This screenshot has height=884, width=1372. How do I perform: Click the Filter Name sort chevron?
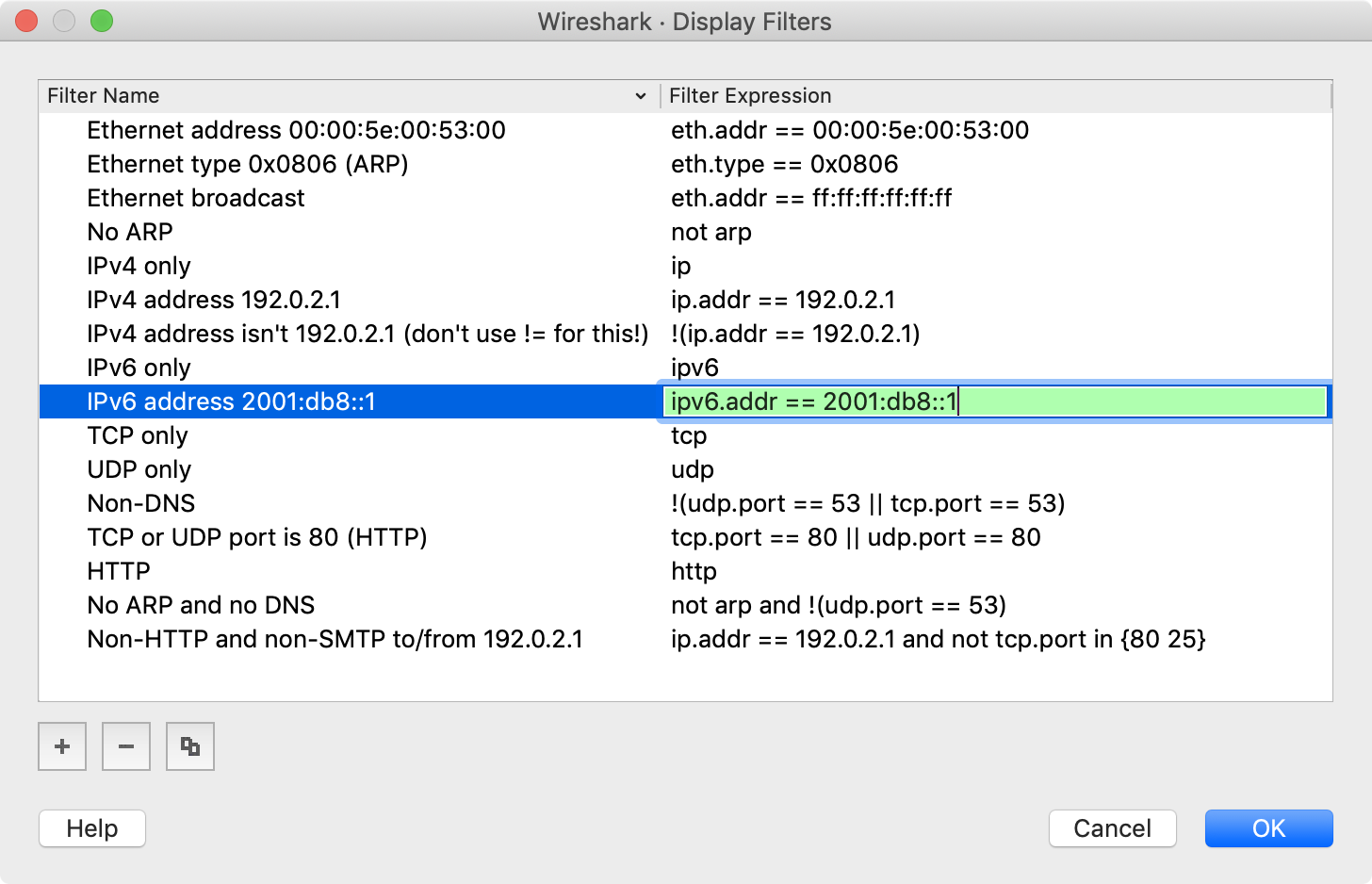pos(641,96)
